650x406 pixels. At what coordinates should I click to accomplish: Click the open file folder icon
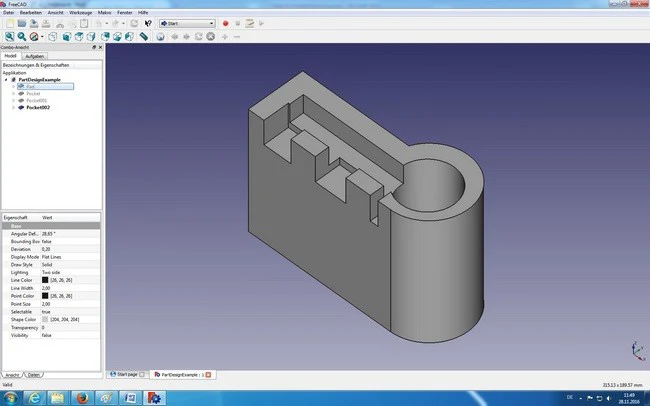point(22,24)
